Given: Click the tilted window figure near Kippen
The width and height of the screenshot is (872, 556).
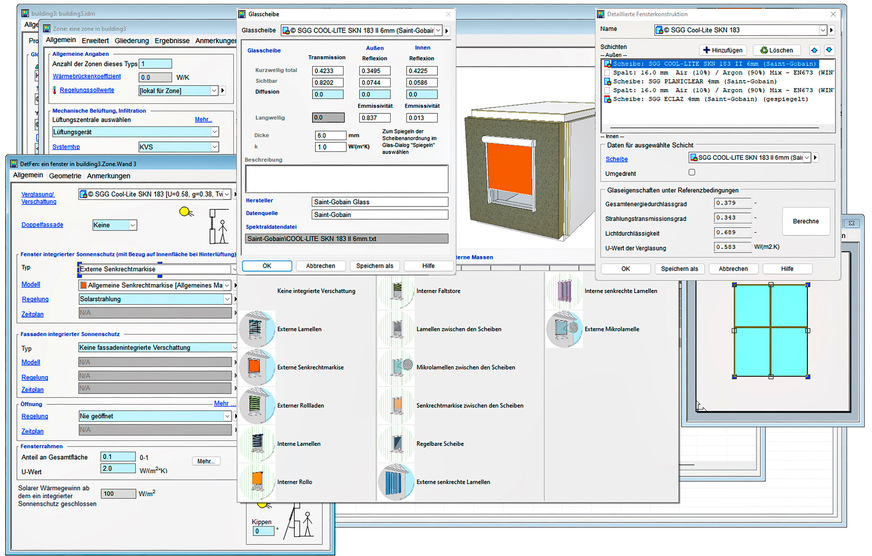Looking at the screenshot, I should [x=300, y=521].
